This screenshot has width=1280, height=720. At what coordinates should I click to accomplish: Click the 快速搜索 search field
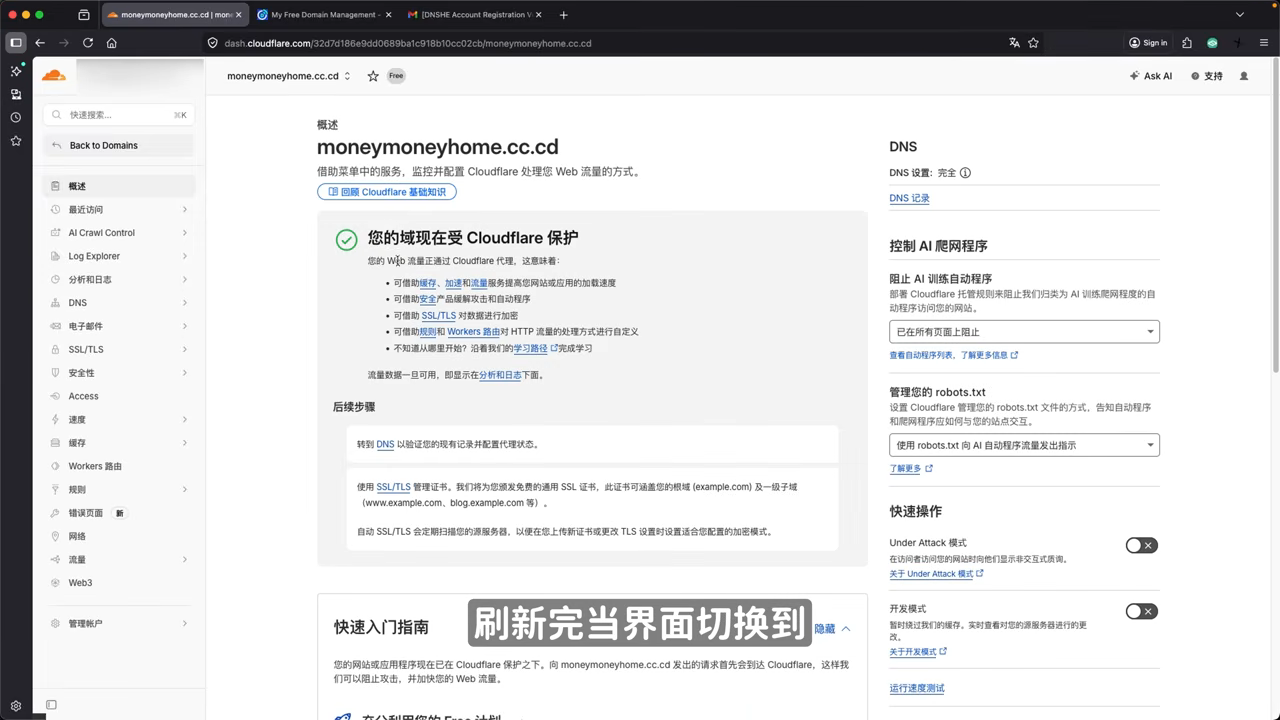click(118, 115)
